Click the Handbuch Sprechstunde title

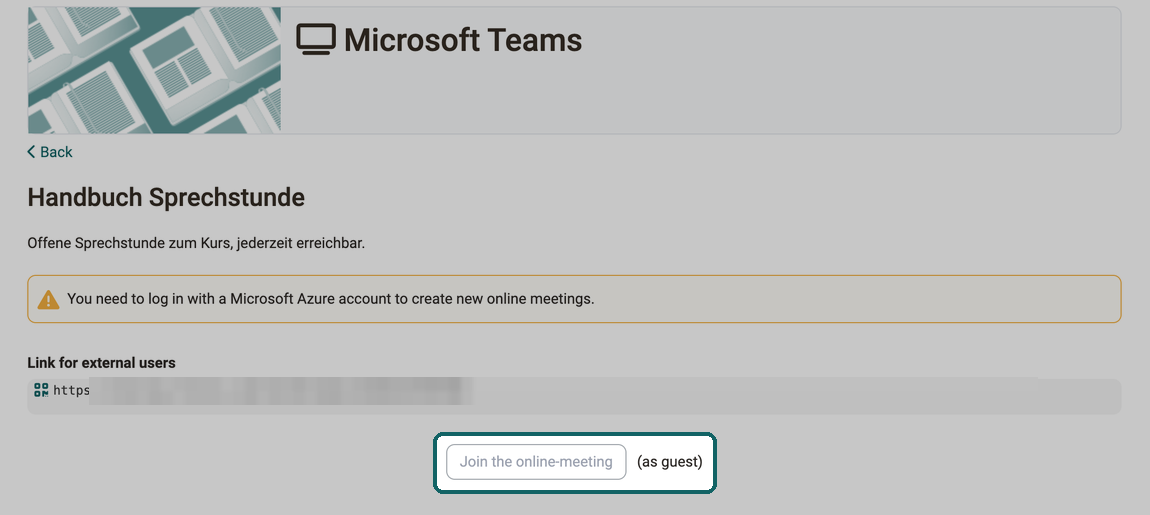166,197
